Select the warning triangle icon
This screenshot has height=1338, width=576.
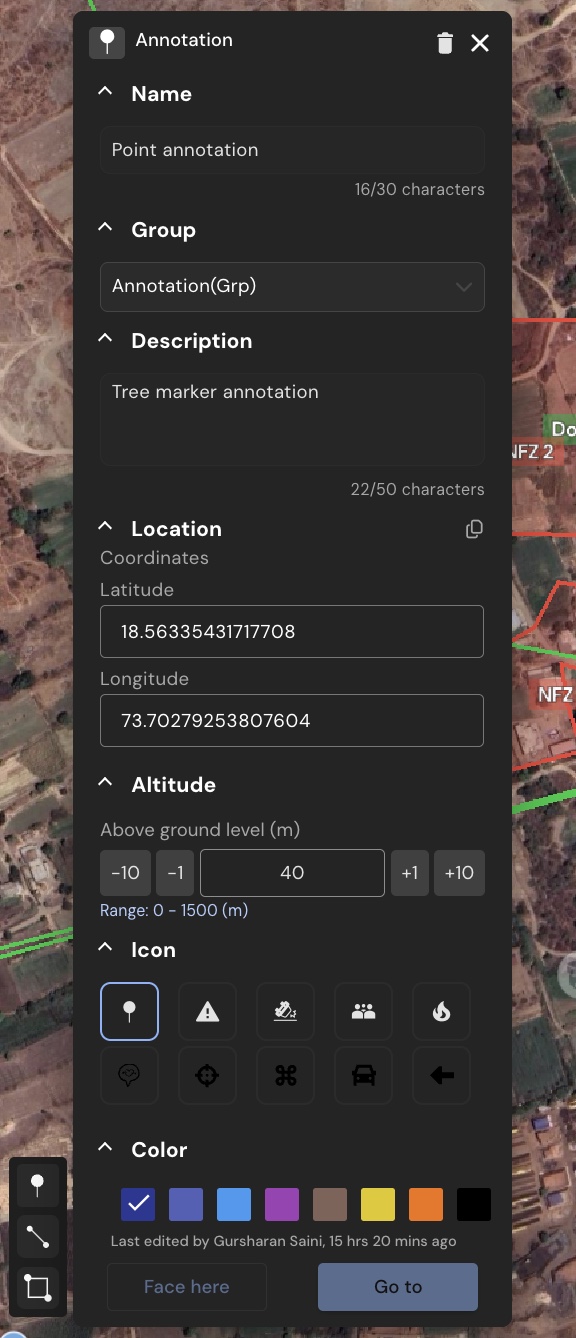[207, 1012]
